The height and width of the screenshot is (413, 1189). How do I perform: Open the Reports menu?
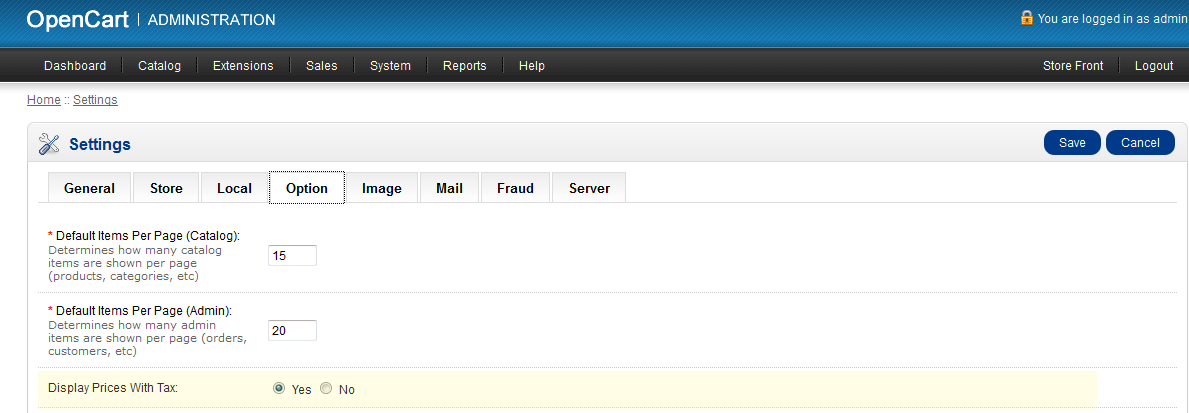(464, 66)
